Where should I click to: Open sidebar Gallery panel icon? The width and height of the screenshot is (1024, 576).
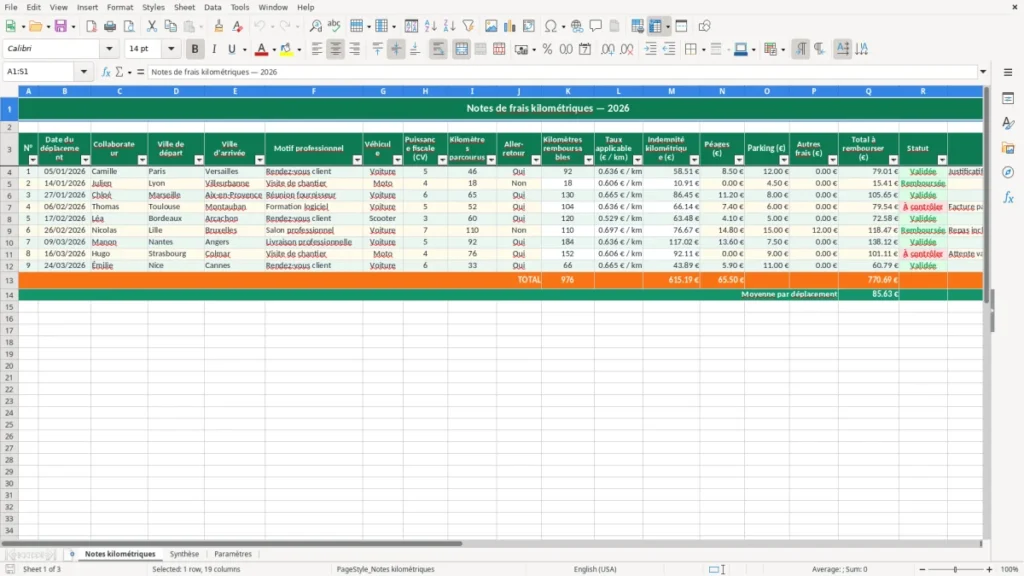[1008, 148]
